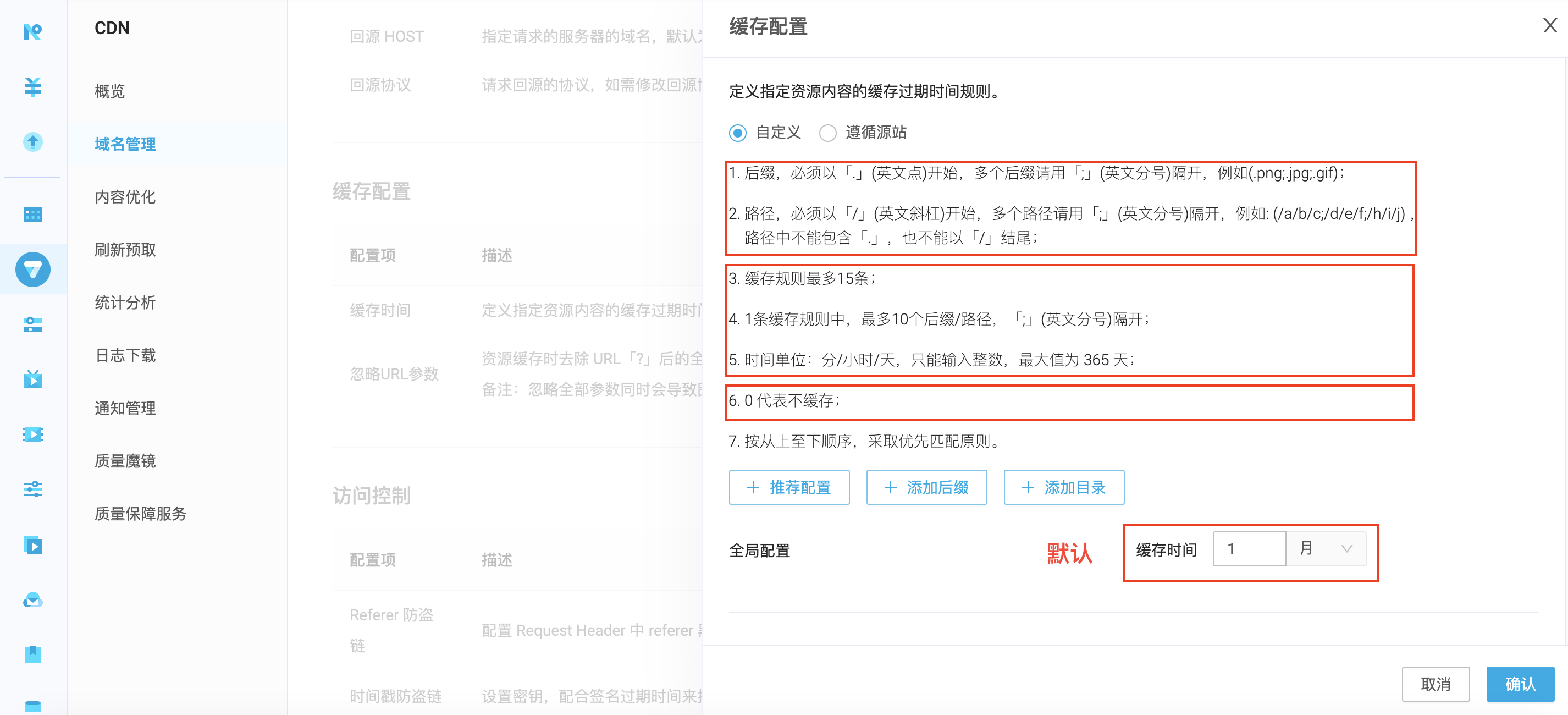The image size is (1568, 715).
Task: Open 质量保障服务 in the CDN menu
Action: tap(141, 513)
